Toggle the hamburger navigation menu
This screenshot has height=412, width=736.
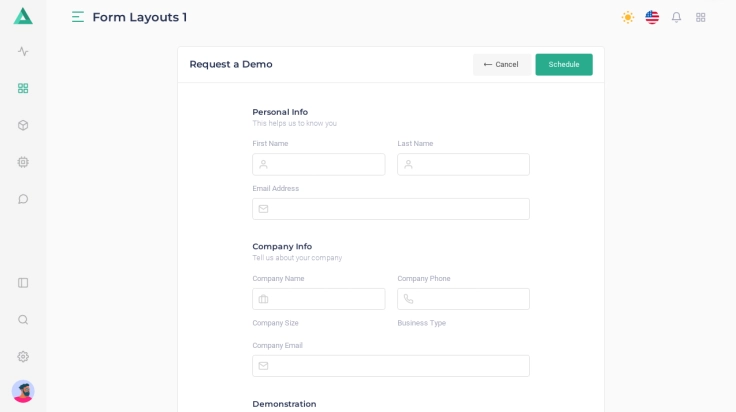tap(78, 17)
